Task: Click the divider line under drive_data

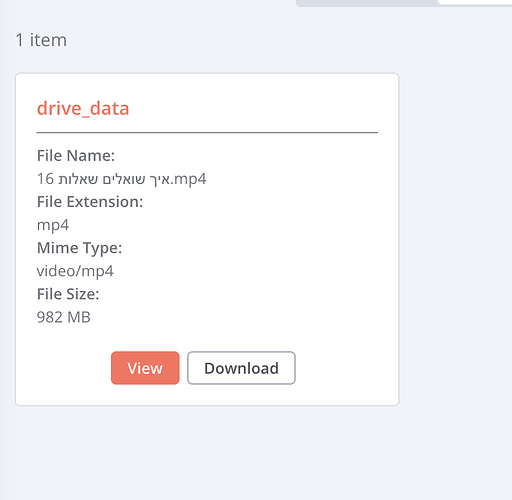Action: (207, 132)
